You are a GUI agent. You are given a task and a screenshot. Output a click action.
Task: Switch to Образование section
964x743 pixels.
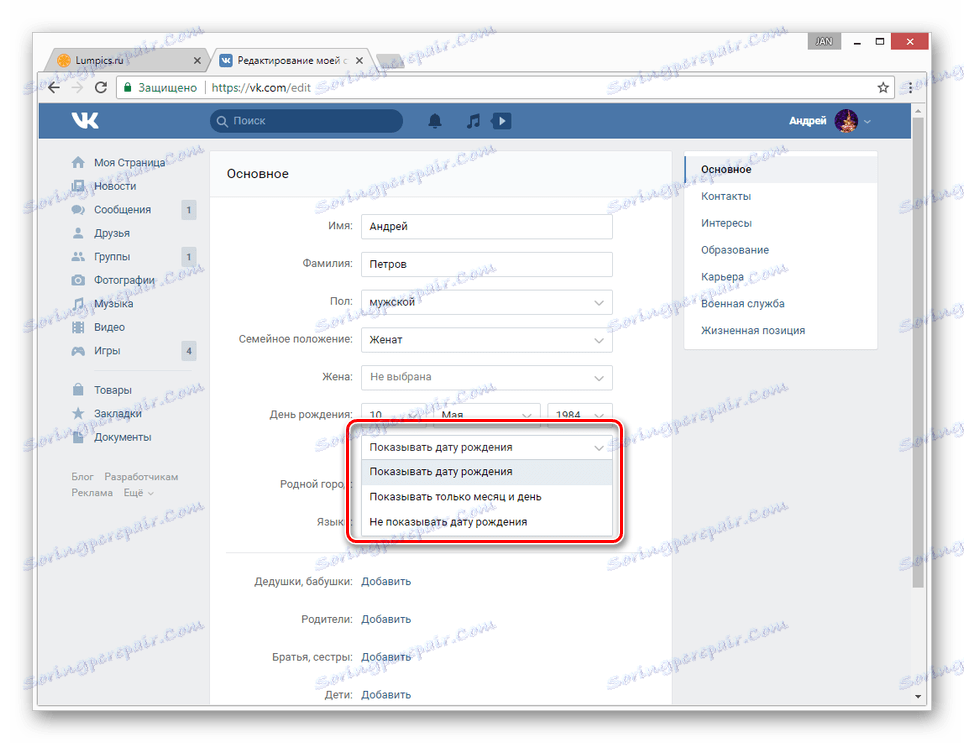[781, 250]
